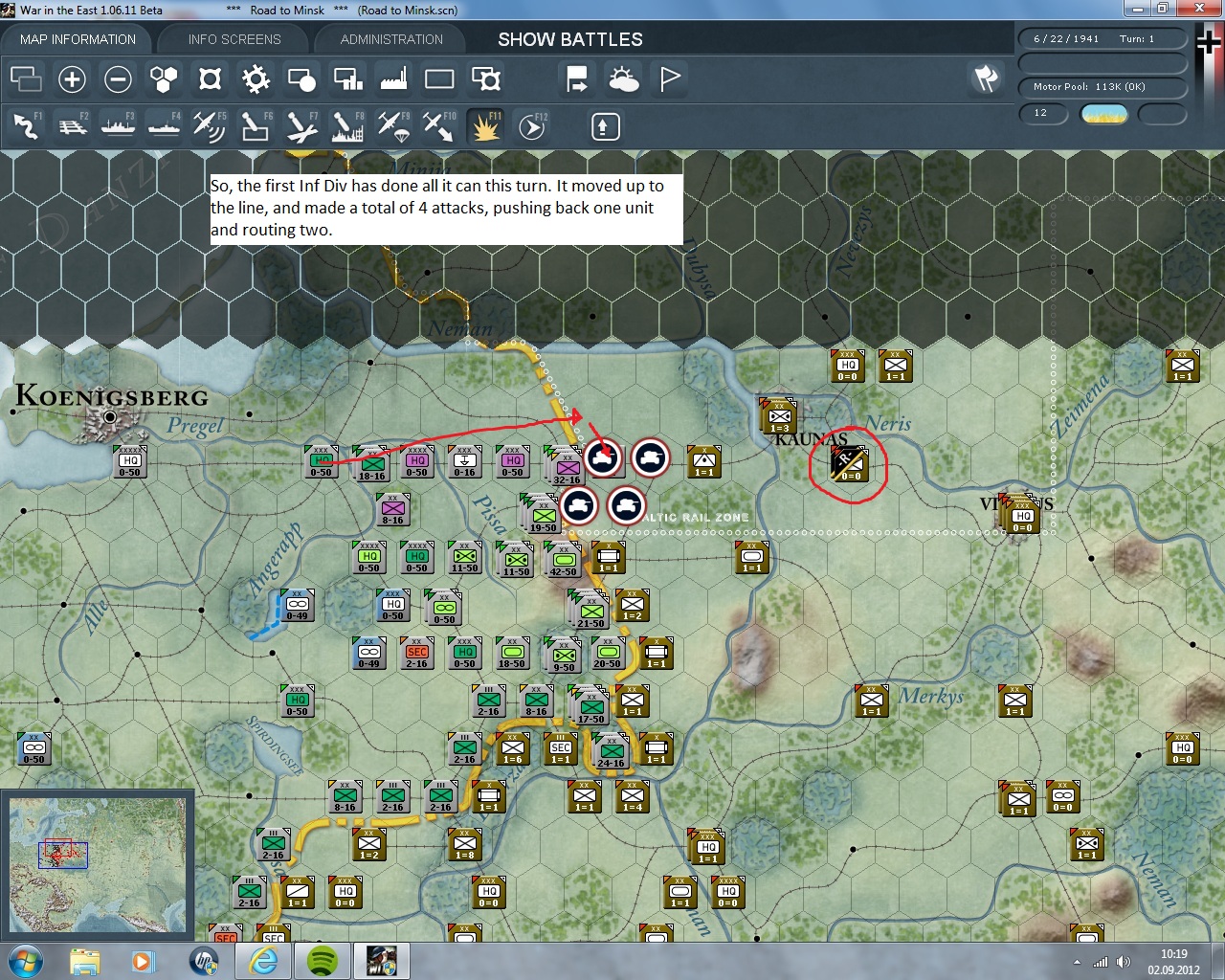Select the Koenigsberg city on map
1225x980 pixels.
tap(110, 417)
